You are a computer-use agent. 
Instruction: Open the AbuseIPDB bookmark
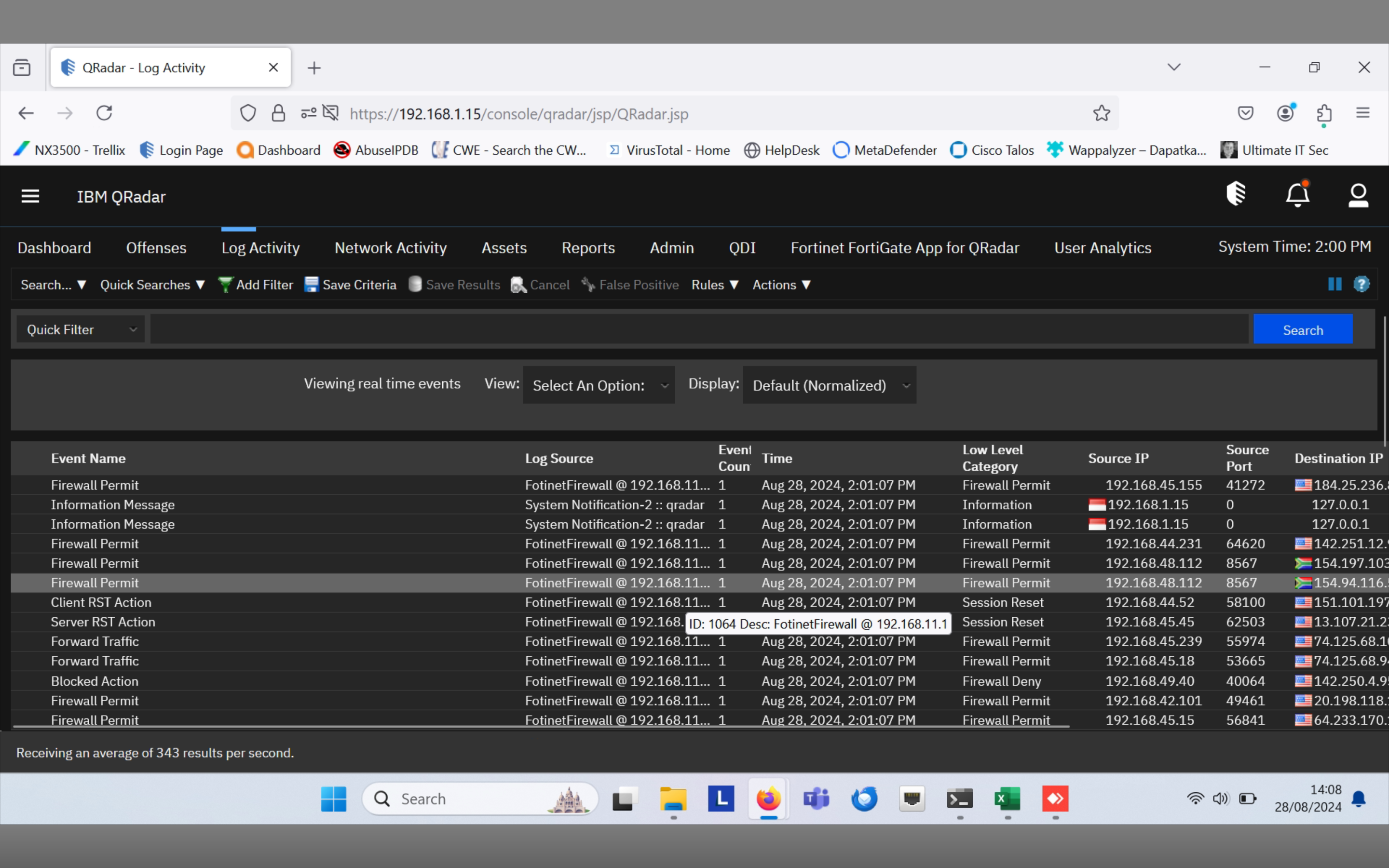[x=376, y=150]
